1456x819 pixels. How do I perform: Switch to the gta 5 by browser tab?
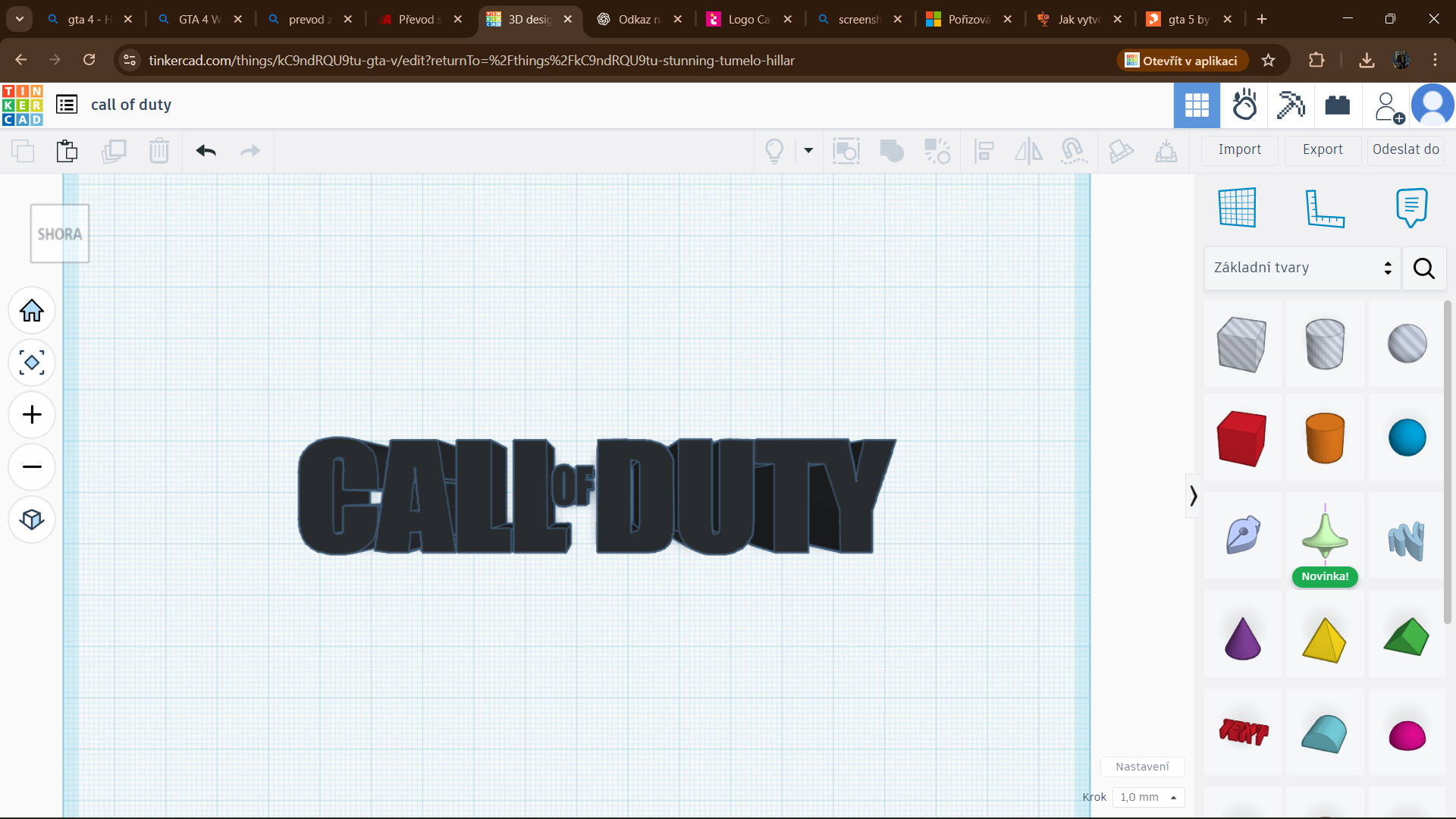pos(1188,19)
